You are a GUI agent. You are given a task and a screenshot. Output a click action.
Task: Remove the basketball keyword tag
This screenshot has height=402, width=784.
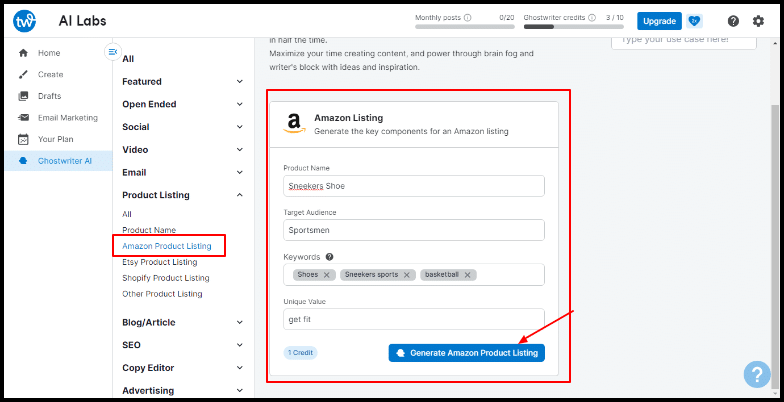468,275
